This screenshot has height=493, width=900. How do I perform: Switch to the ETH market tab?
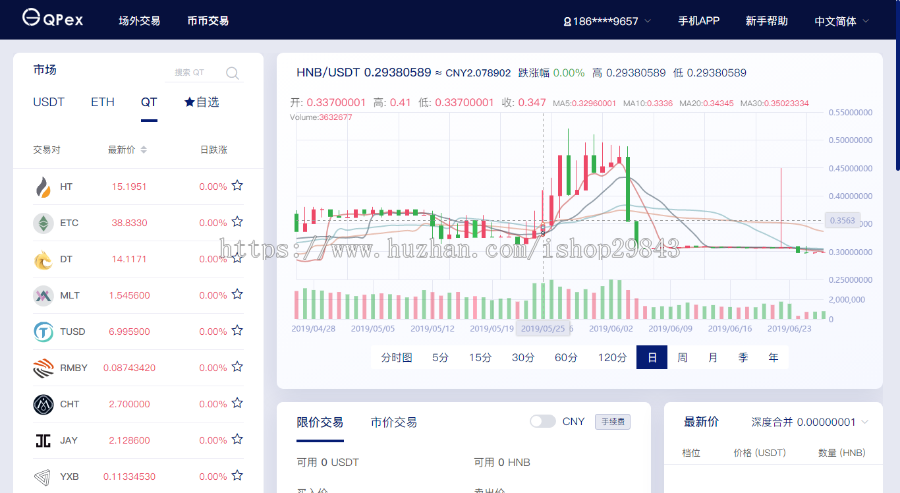click(x=103, y=102)
